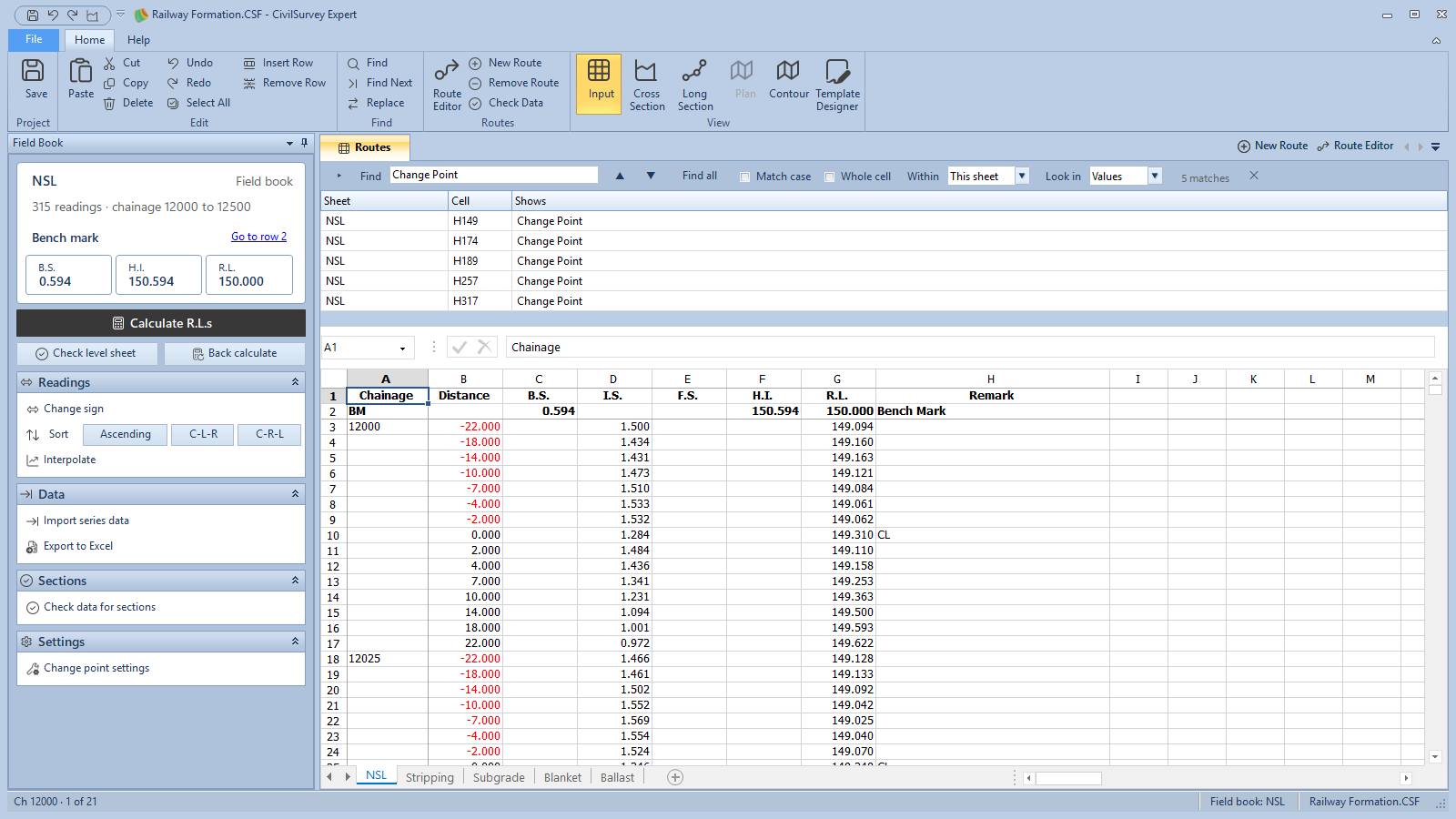The height and width of the screenshot is (819, 1456).
Task: Select C-L-R sort option
Action: 203,434
